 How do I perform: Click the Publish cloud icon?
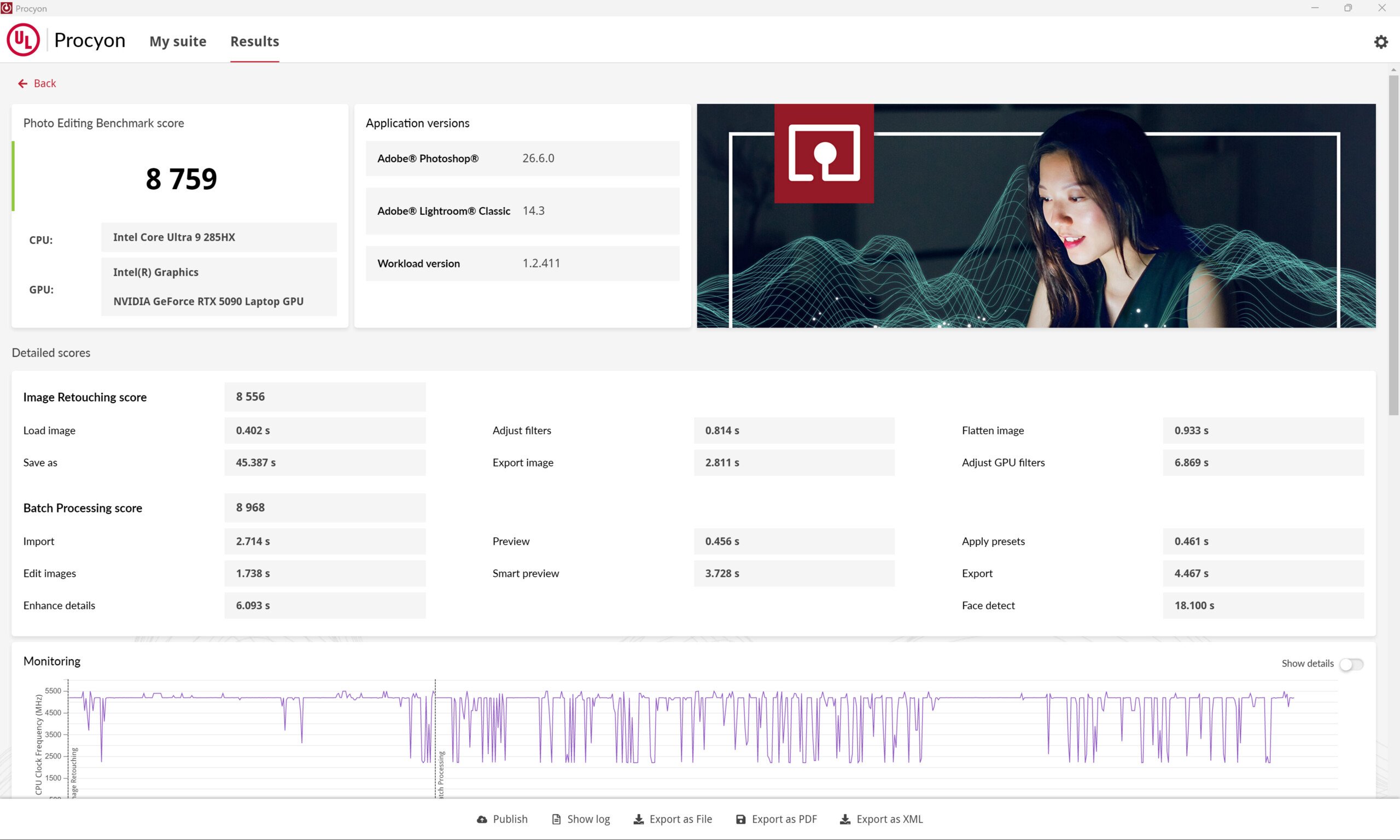pyautogui.click(x=482, y=819)
